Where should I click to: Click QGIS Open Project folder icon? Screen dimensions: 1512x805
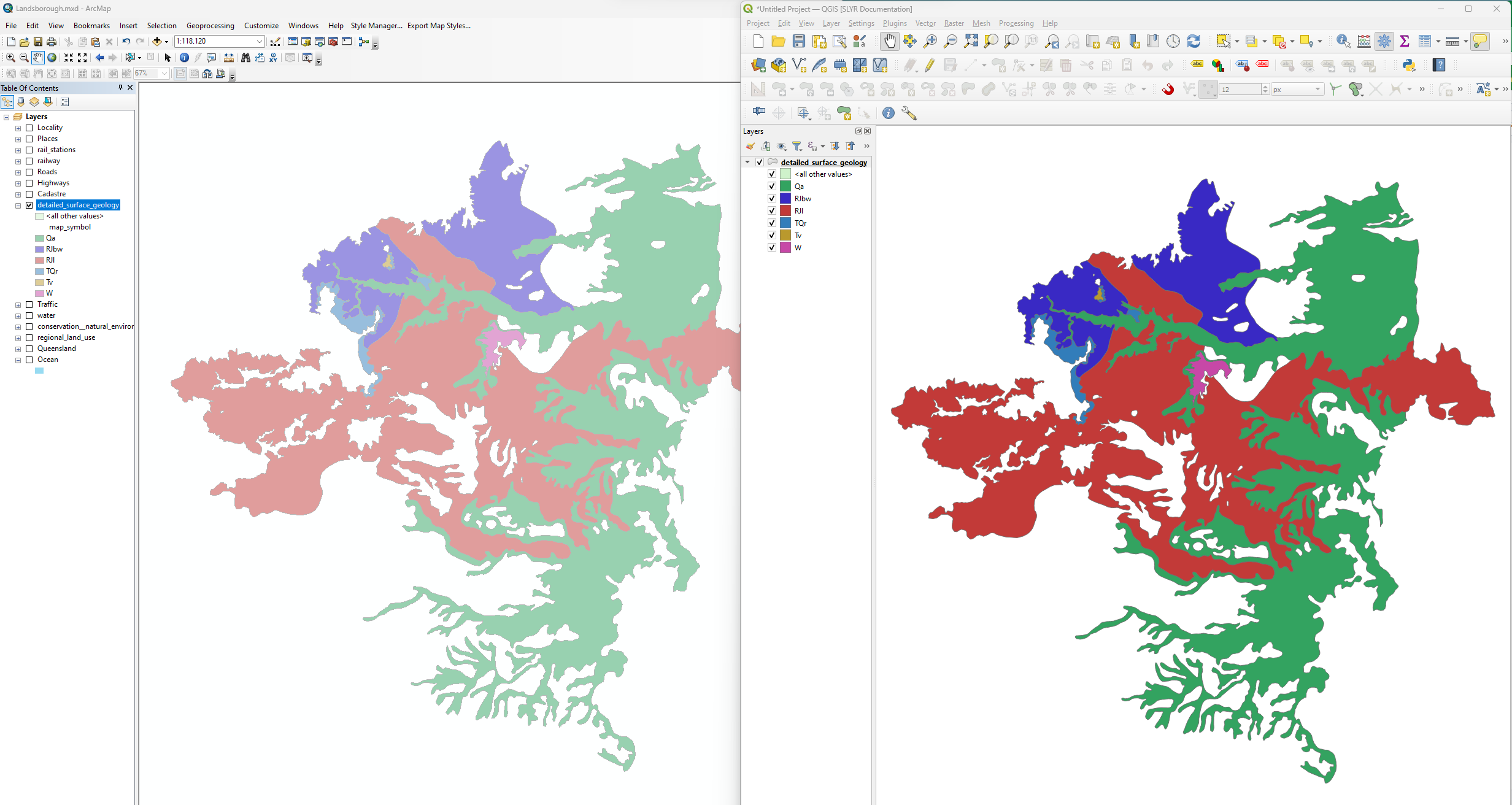tap(778, 41)
